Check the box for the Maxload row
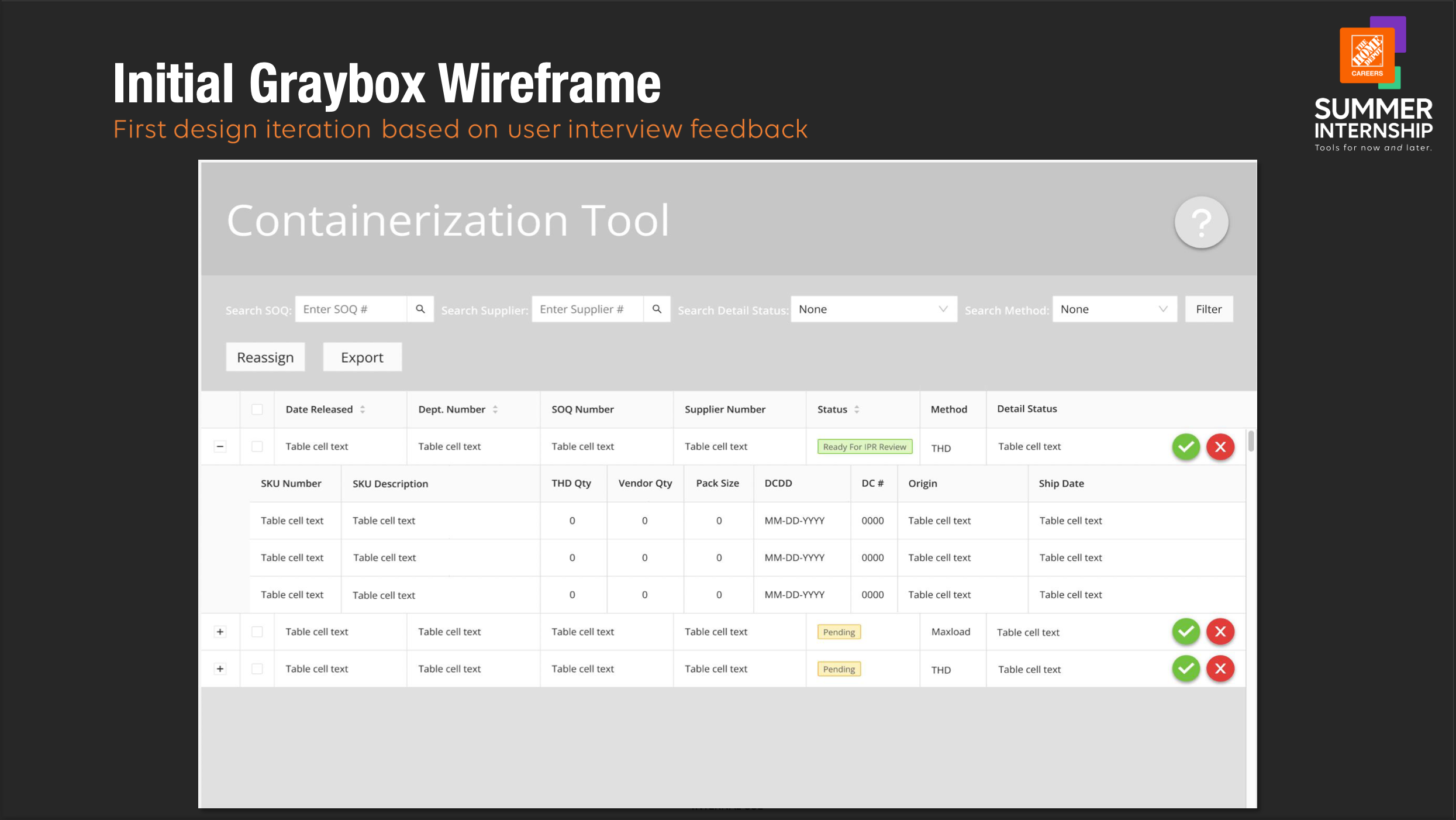Screen dimensions: 1456x820 pos(257,632)
